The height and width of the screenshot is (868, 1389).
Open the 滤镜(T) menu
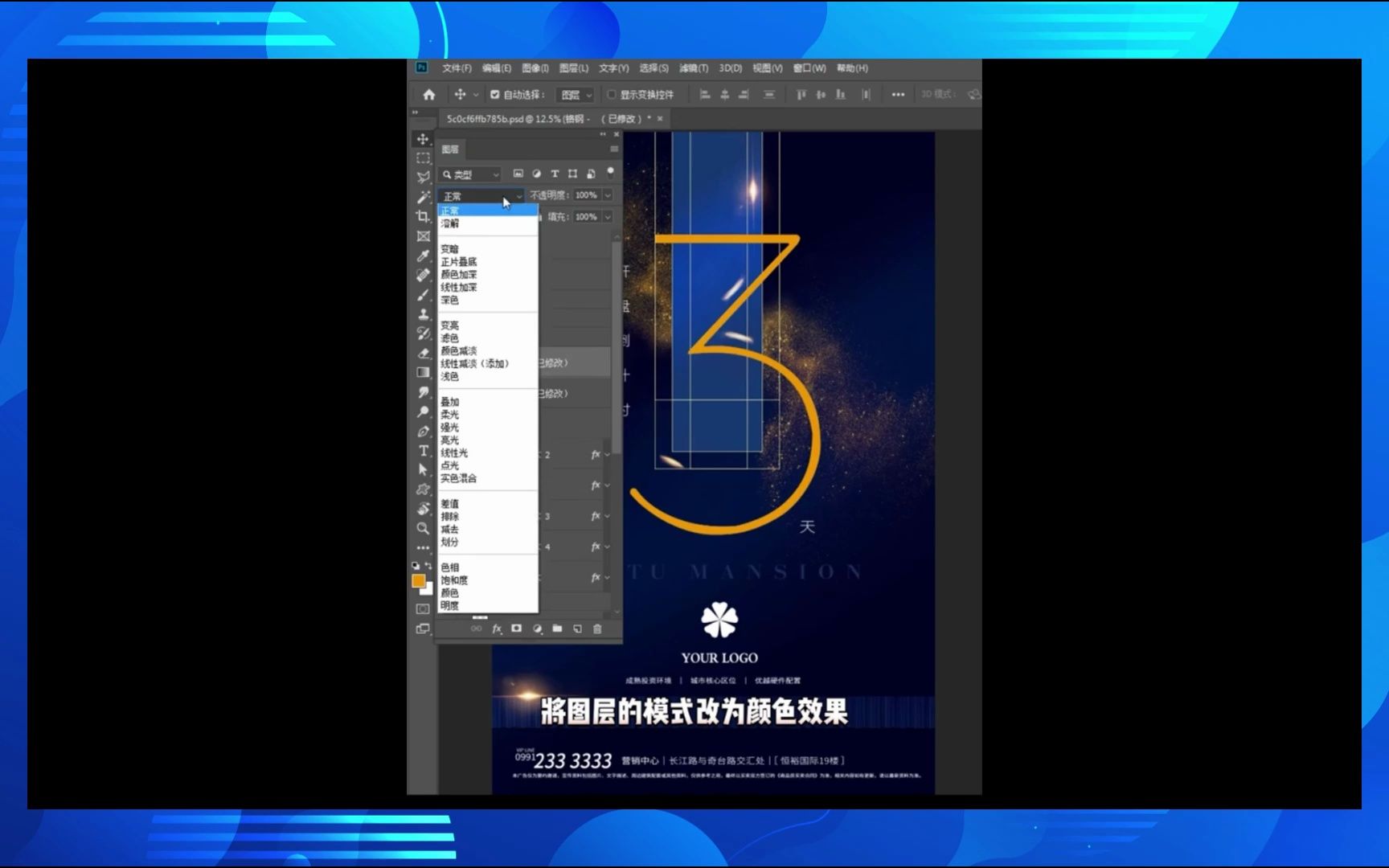tap(694, 68)
